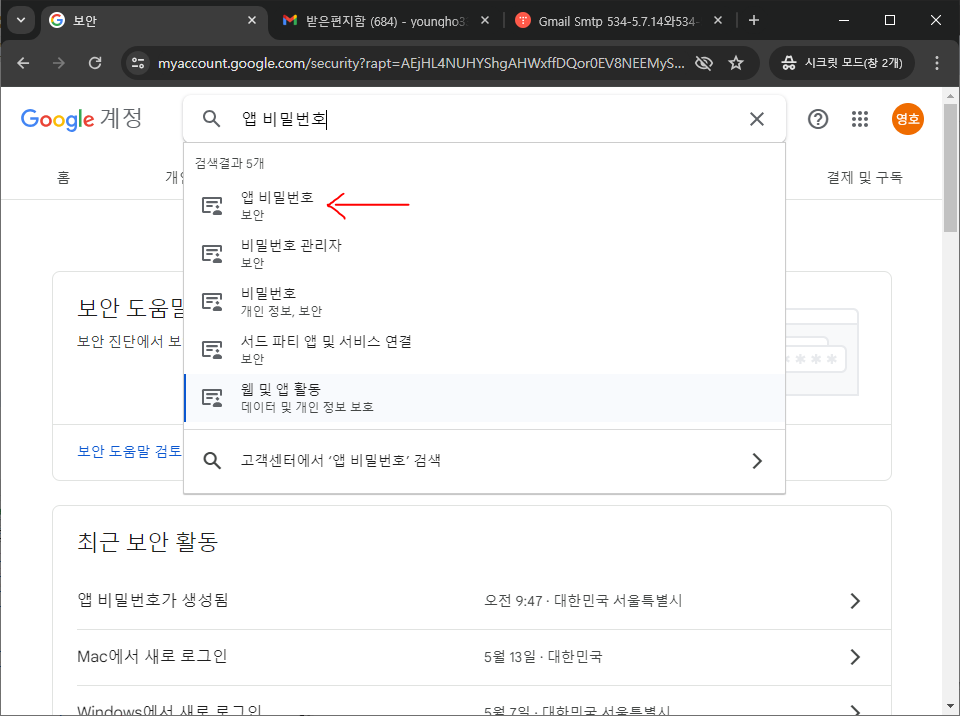Click the '5월 13일 · 대한민국' entry
This screenshot has height=716, width=960.
pos(543,657)
